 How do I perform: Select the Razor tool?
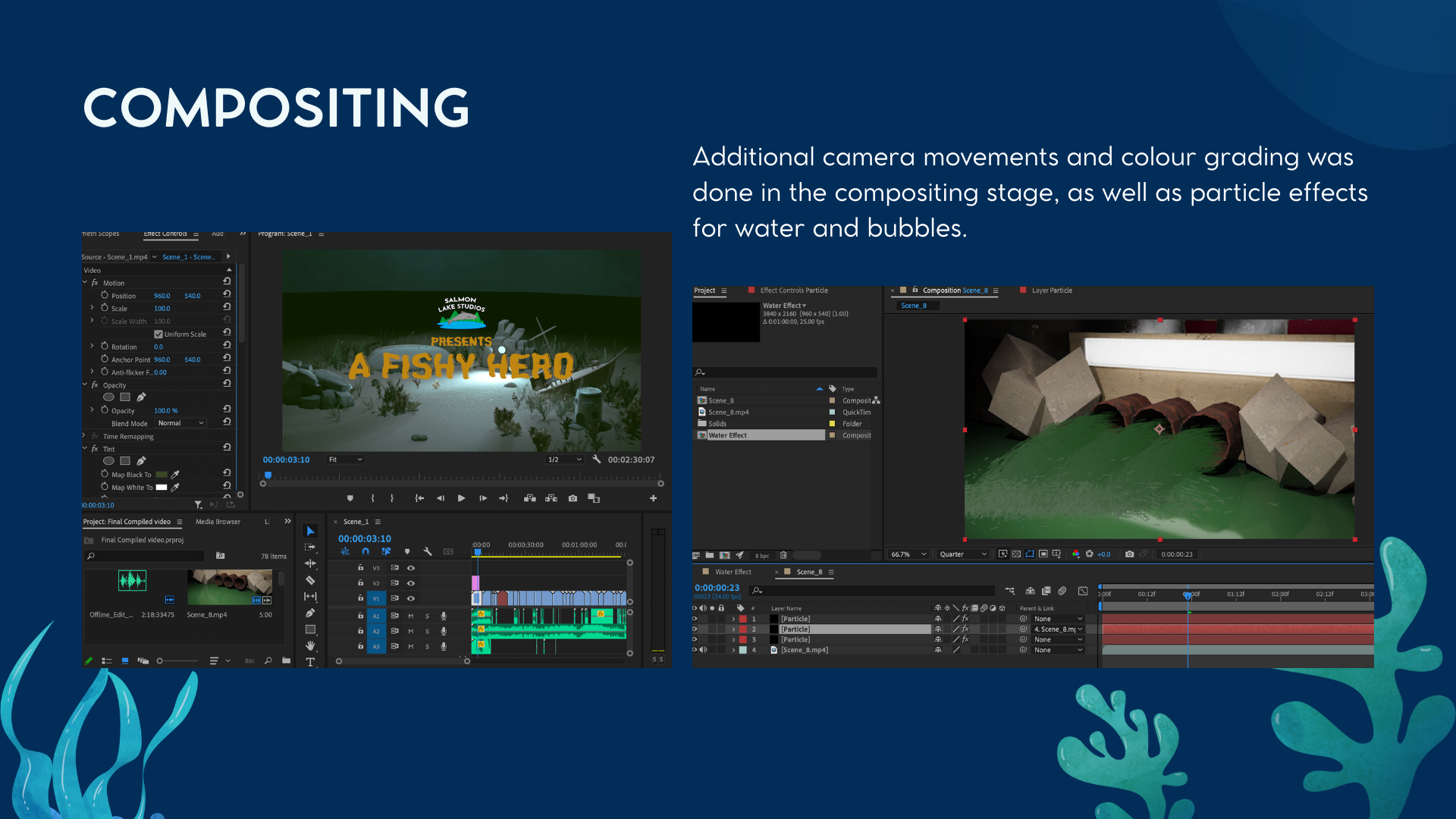[310, 580]
